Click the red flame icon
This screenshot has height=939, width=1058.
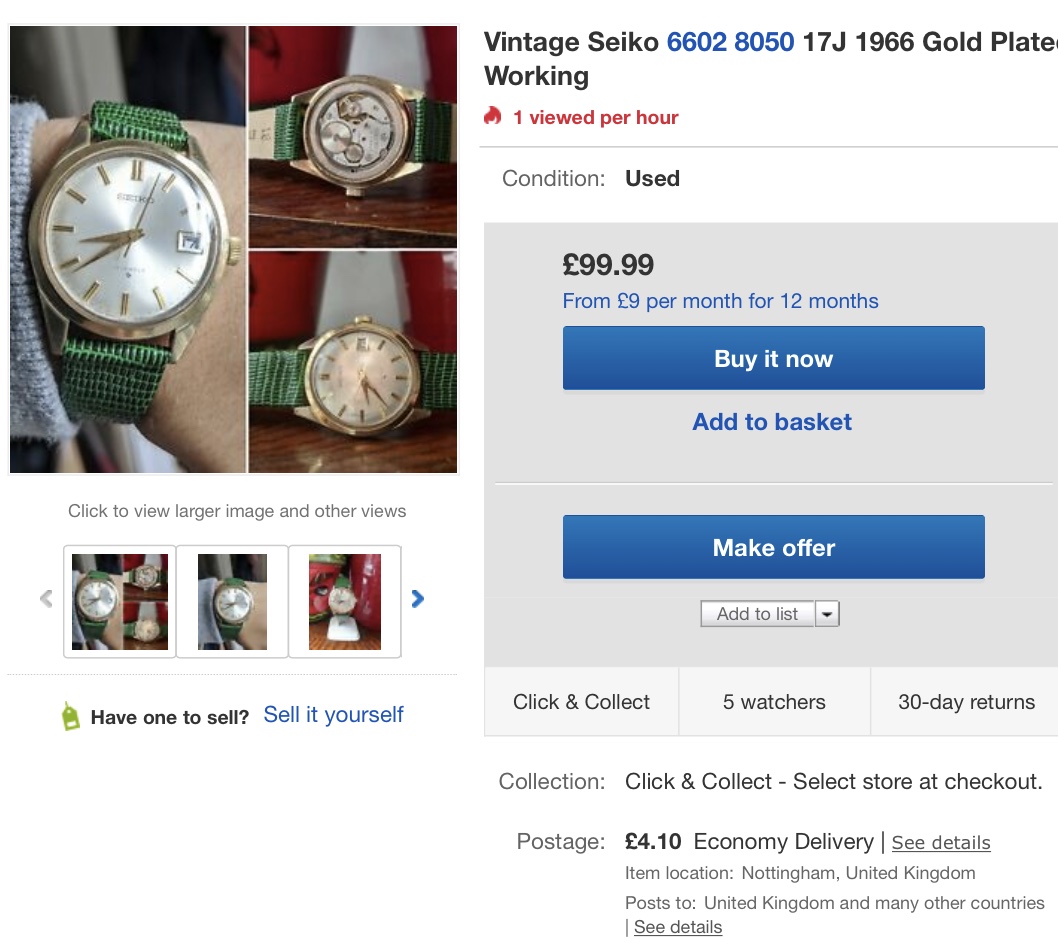pos(492,117)
